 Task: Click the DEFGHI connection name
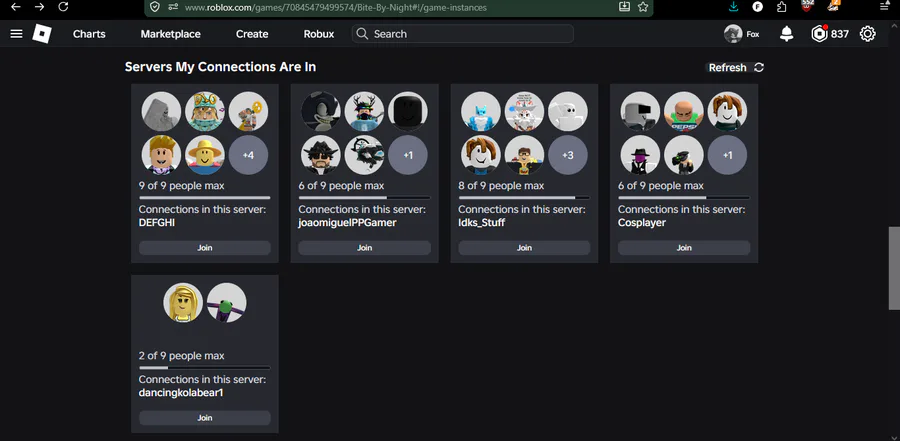[x=157, y=223]
